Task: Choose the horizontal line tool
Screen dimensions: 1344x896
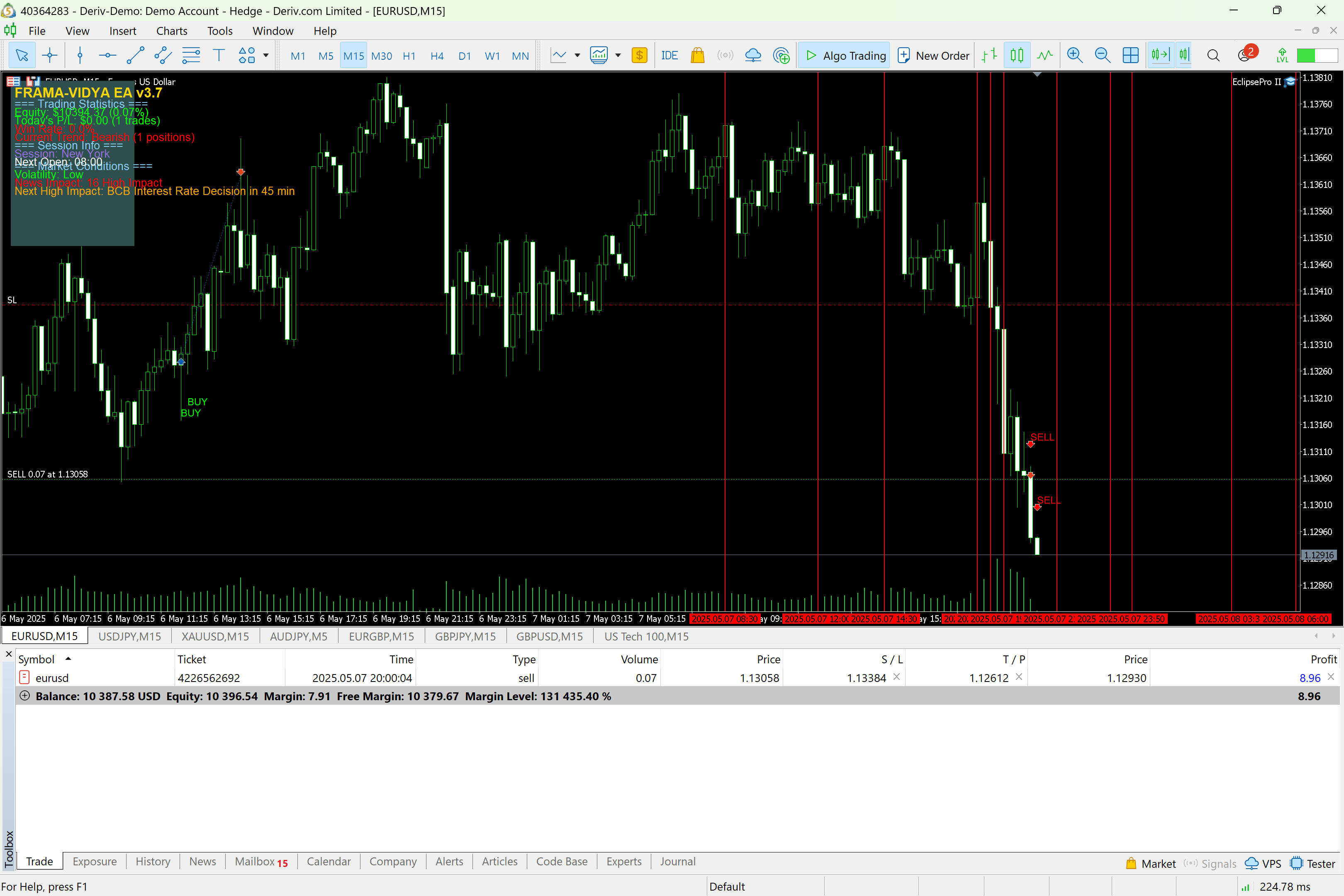Action: [x=107, y=56]
